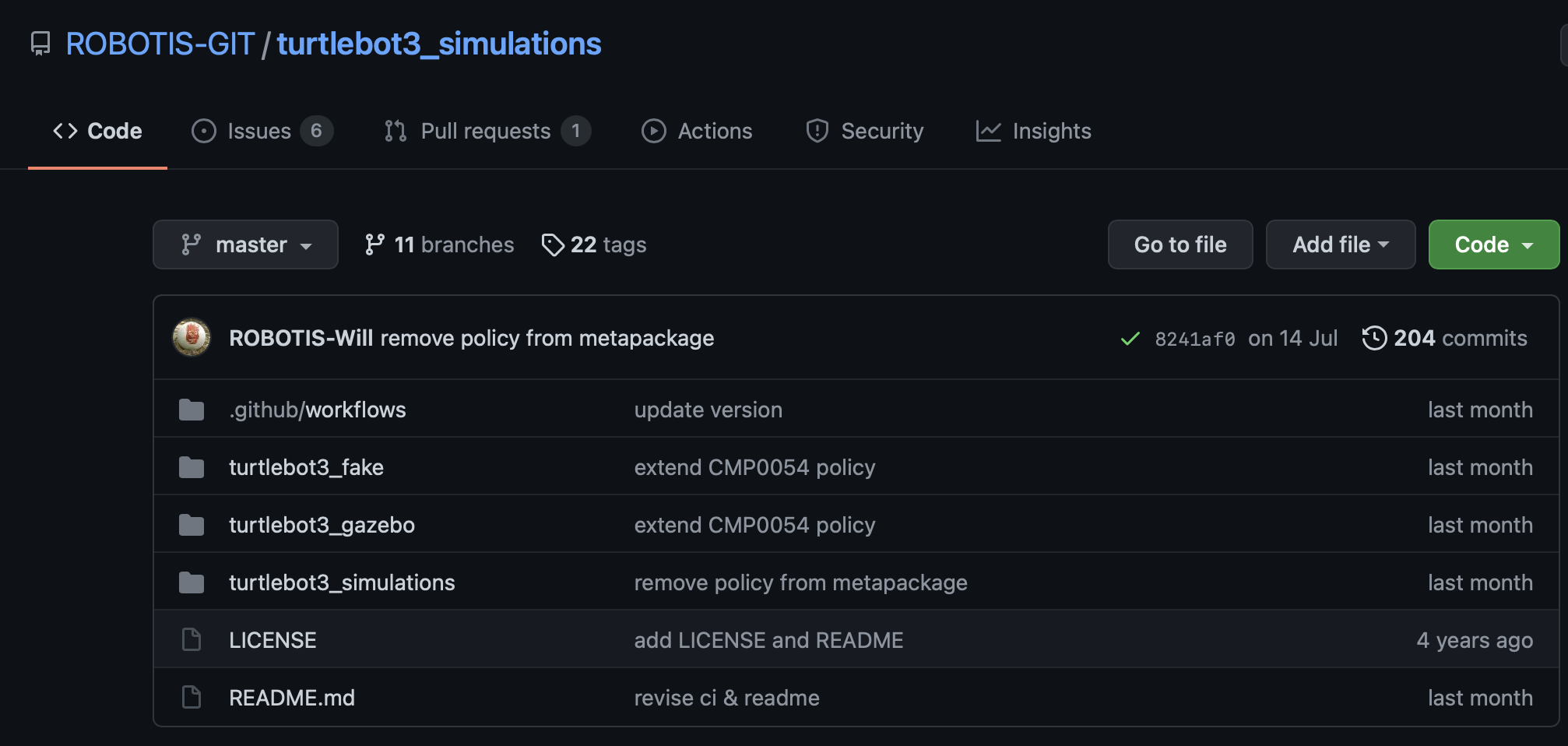The image size is (1568, 746).
Task: Click 'last month' timestamp in README.md row
Action: 1480,698
